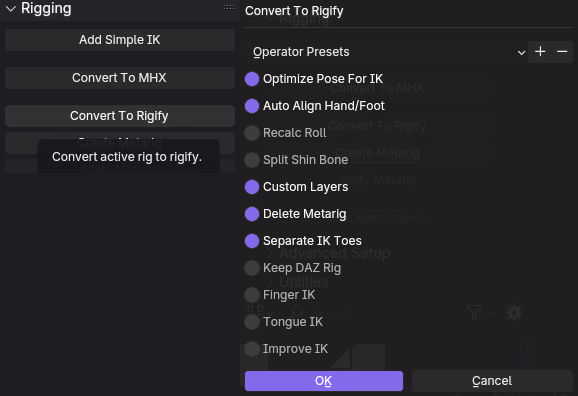The height and width of the screenshot is (396, 578).
Task: Collapse the Rigging panel chevron
Action: (11, 8)
